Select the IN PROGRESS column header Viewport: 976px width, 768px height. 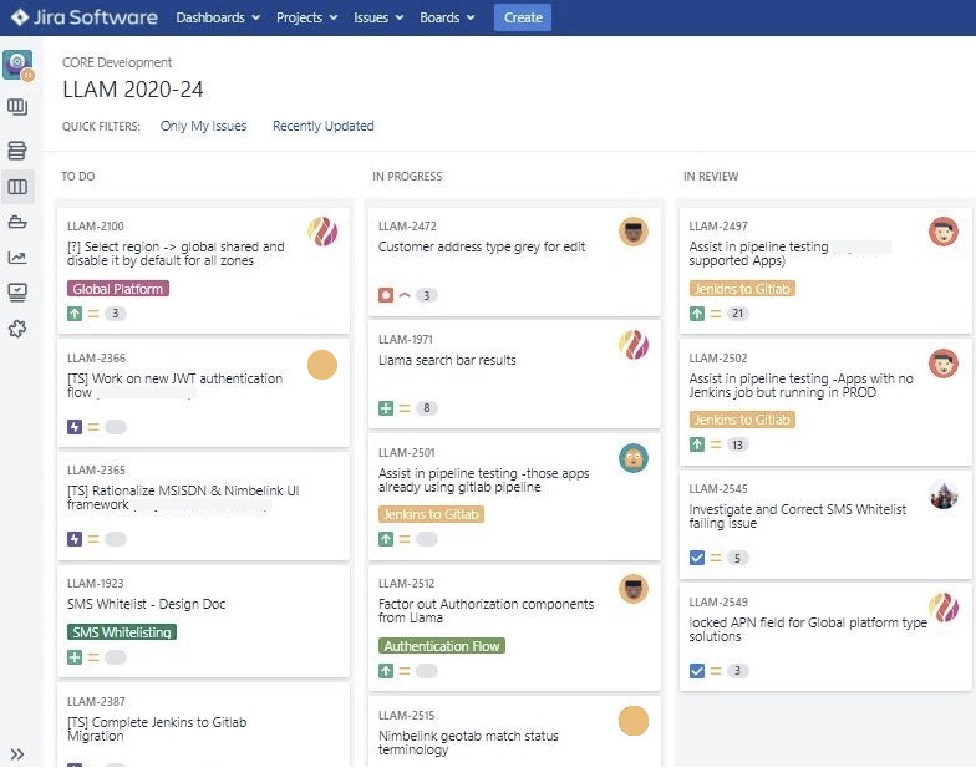(x=407, y=177)
